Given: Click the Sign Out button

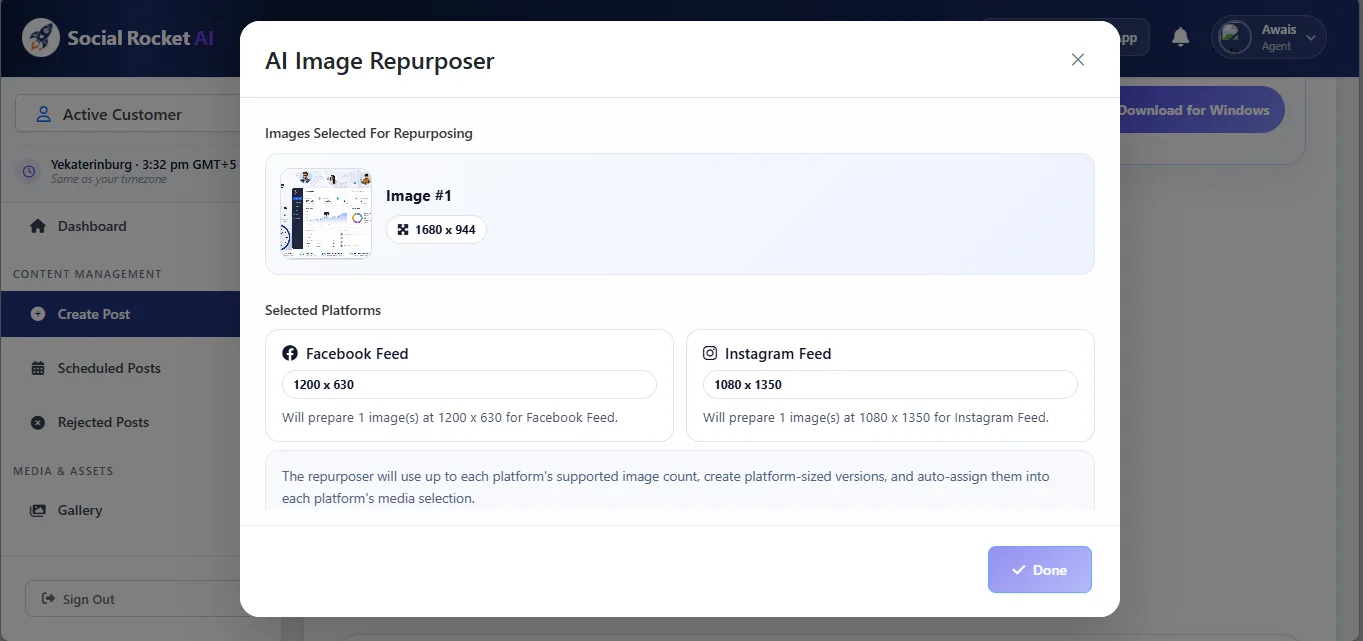Looking at the screenshot, I should (132, 599).
